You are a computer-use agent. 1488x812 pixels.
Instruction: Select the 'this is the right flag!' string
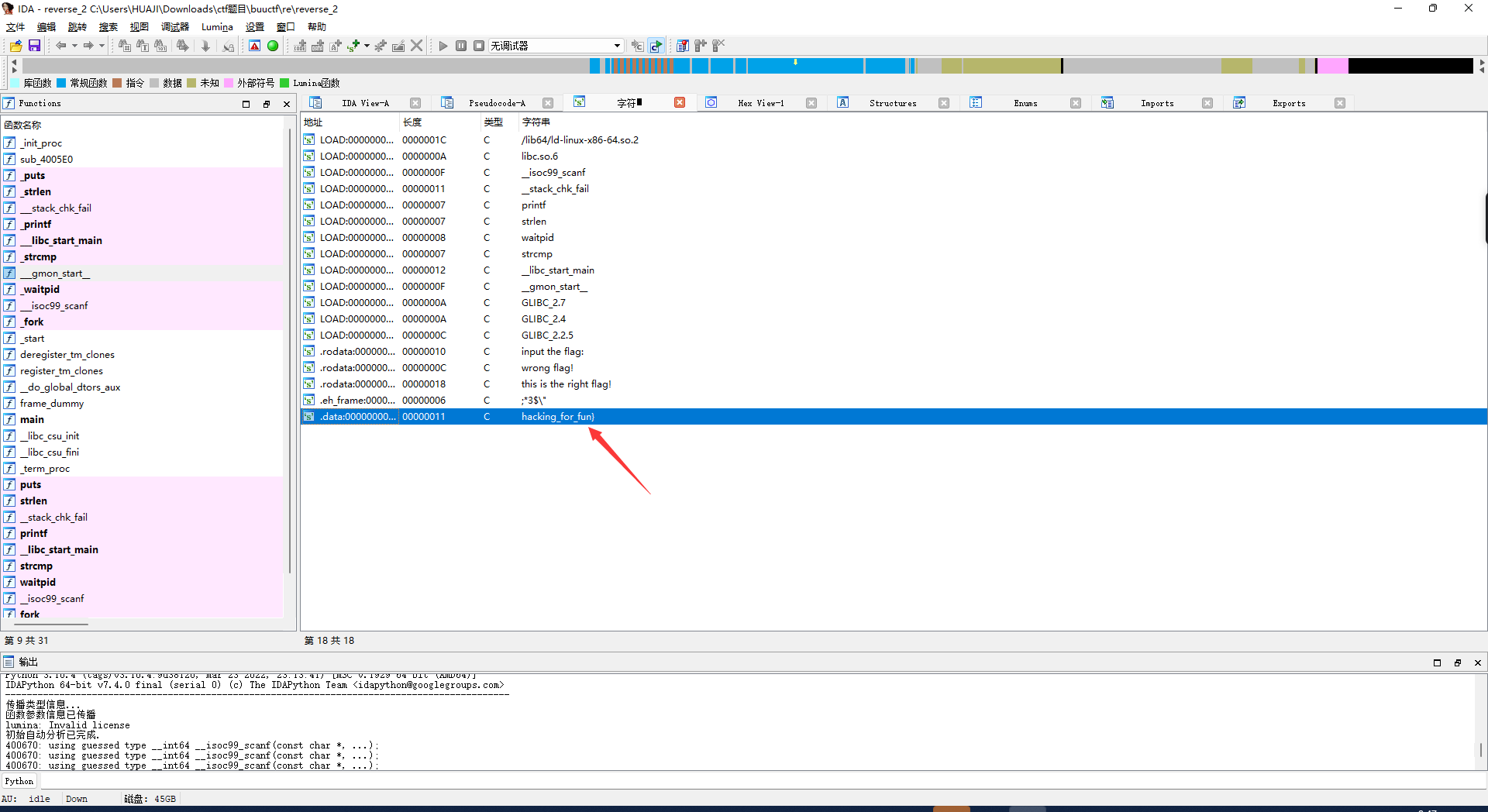pos(894,384)
